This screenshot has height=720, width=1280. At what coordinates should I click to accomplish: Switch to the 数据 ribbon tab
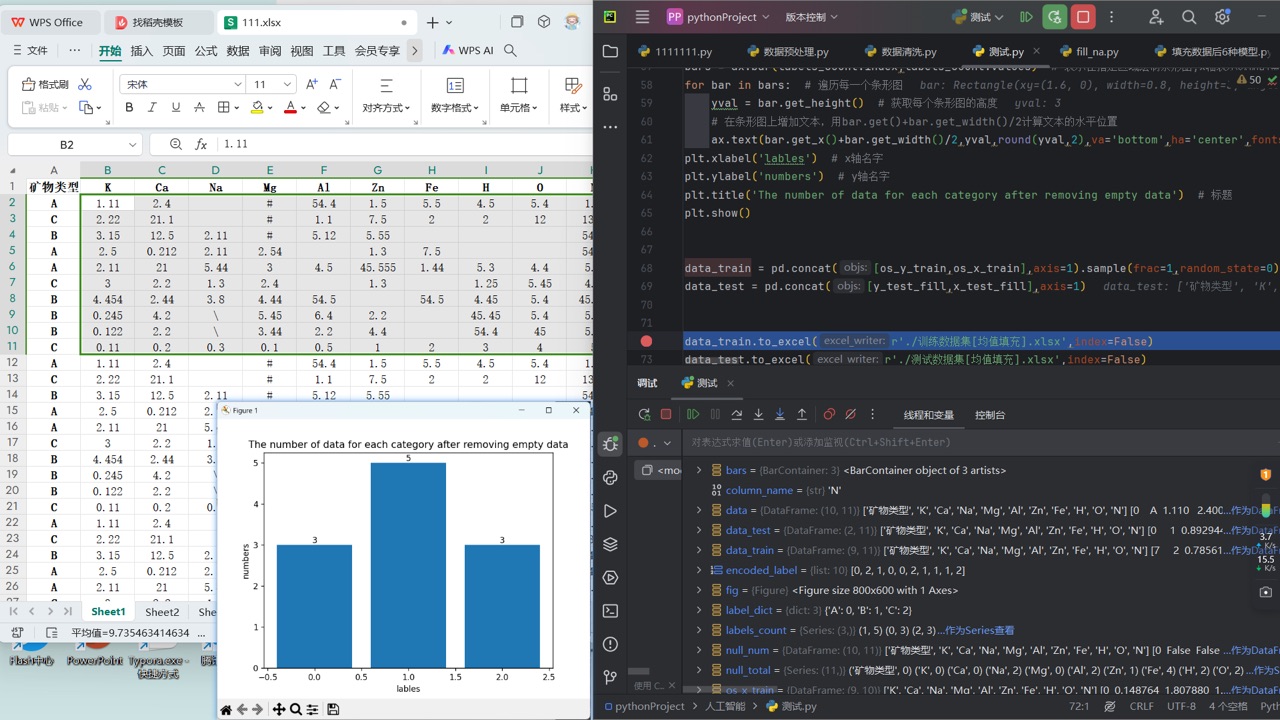pyautogui.click(x=238, y=51)
